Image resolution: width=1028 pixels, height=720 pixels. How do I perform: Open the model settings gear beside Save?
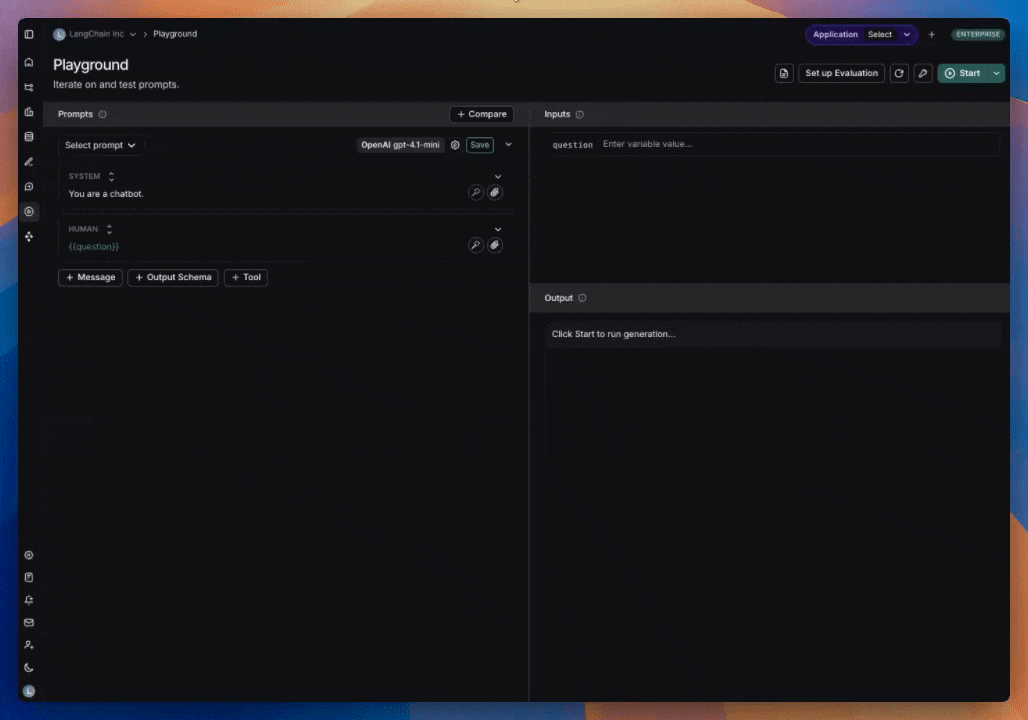pos(455,145)
